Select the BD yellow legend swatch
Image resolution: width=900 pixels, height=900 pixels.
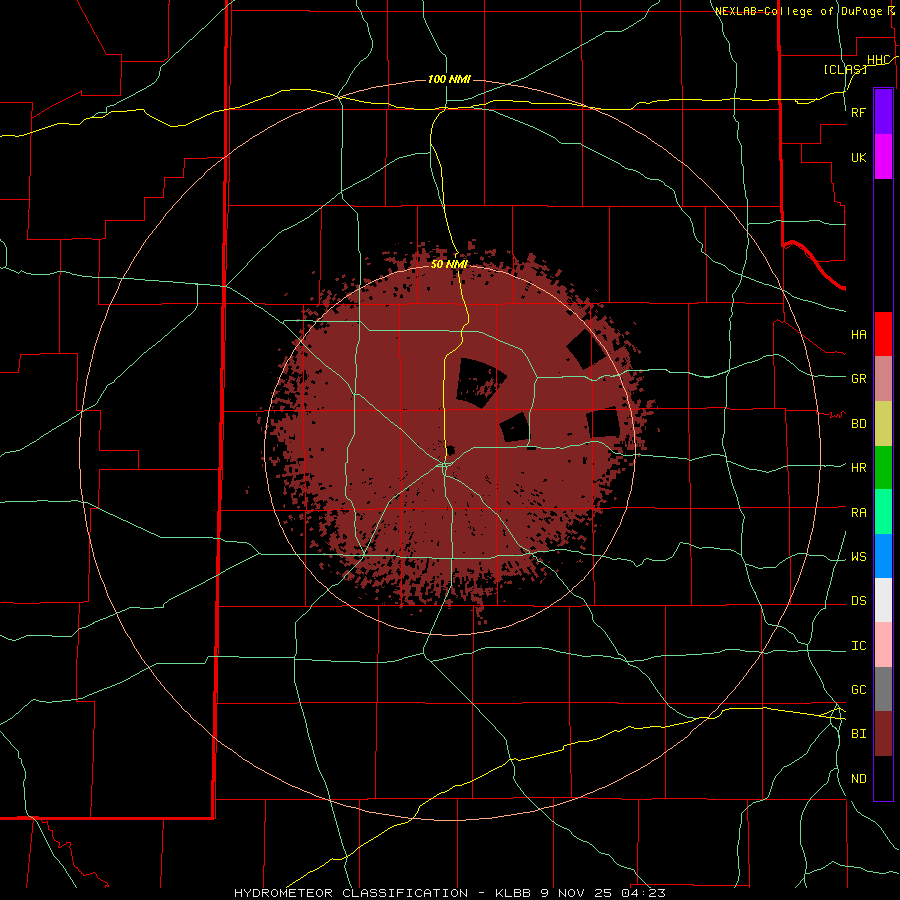pos(883,424)
